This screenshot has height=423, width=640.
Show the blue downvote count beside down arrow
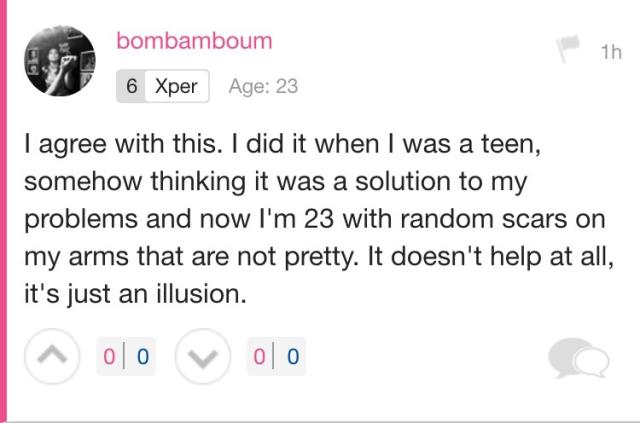[293, 356]
